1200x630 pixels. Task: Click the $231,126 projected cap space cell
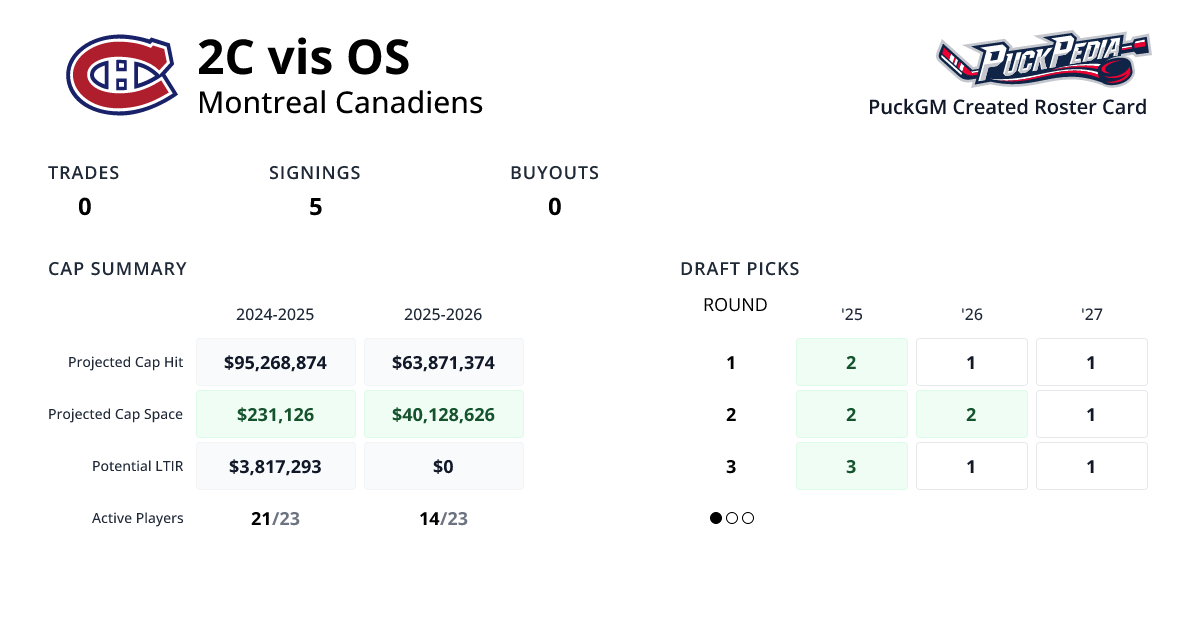[276, 414]
